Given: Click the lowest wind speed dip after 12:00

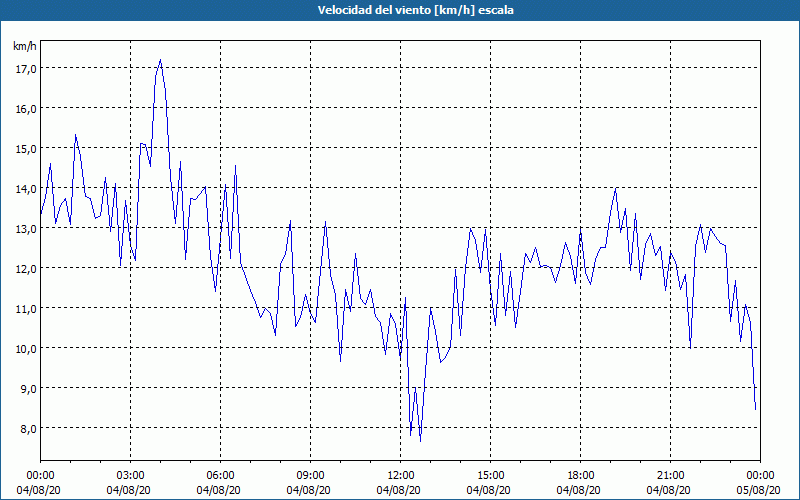Looking at the screenshot, I should pyautogui.click(x=420, y=441).
